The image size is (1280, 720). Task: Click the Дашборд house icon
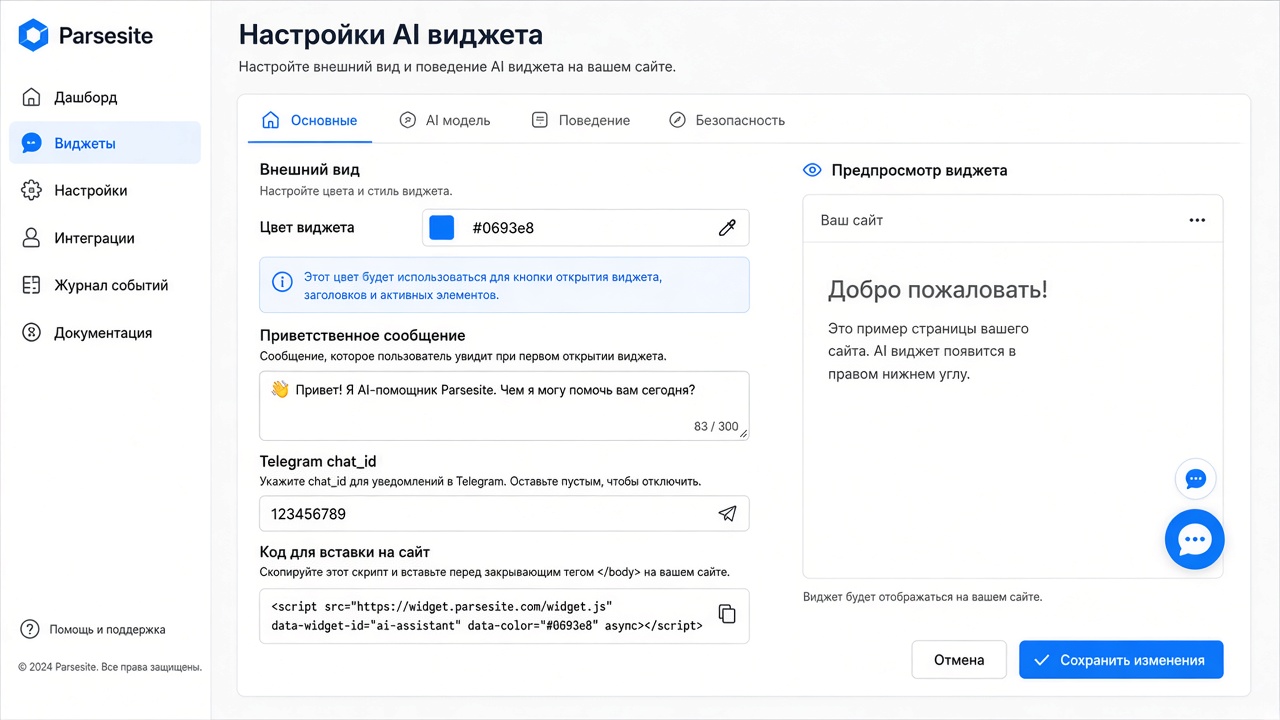[31, 97]
